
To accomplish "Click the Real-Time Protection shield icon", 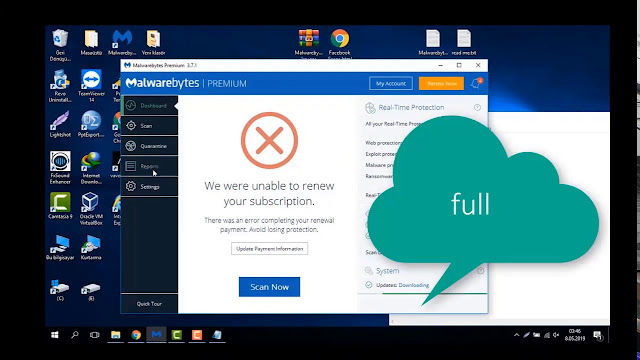I will click(x=370, y=107).
